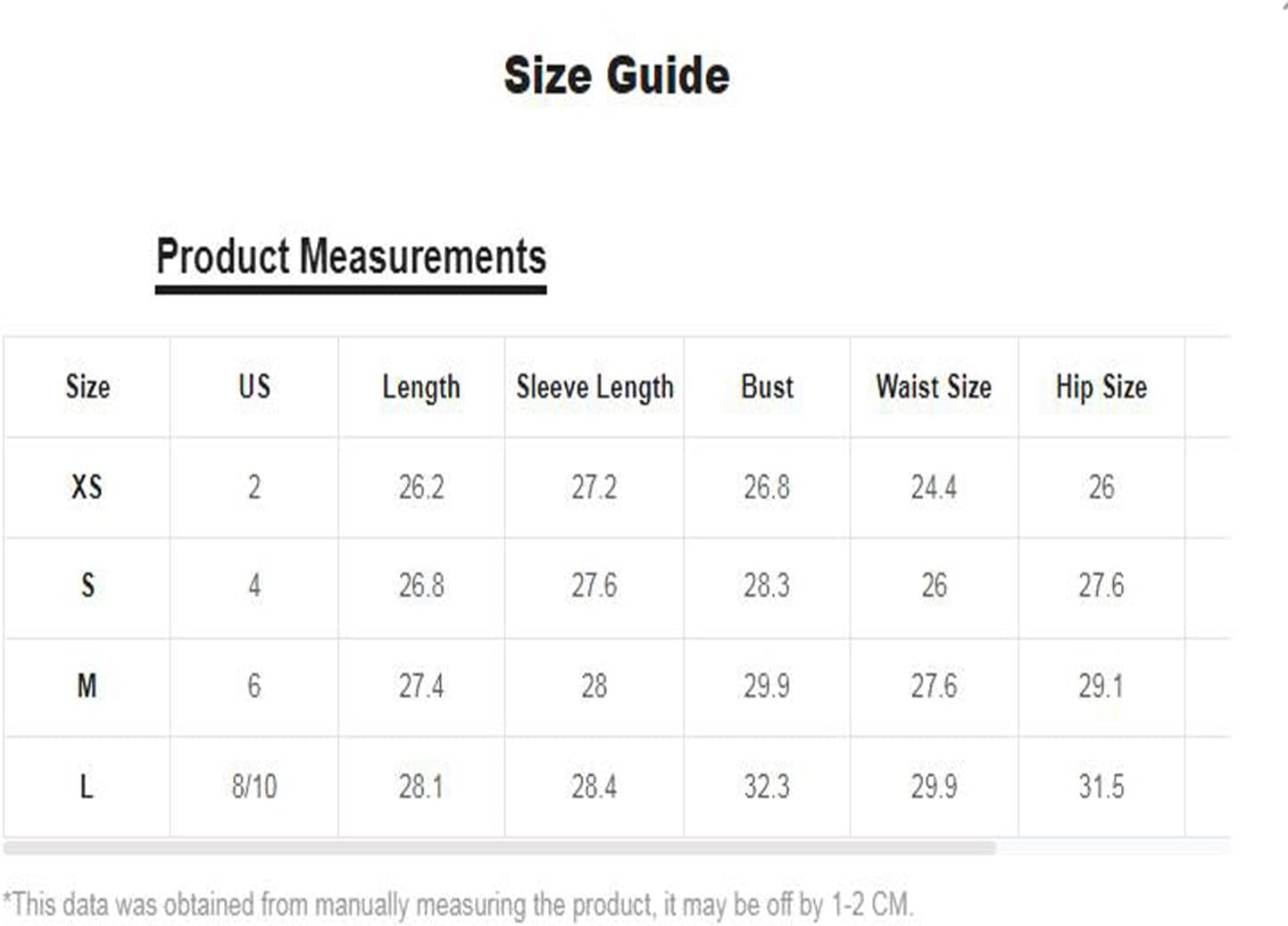Click the Sleeve Length column header

pos(594,388)
